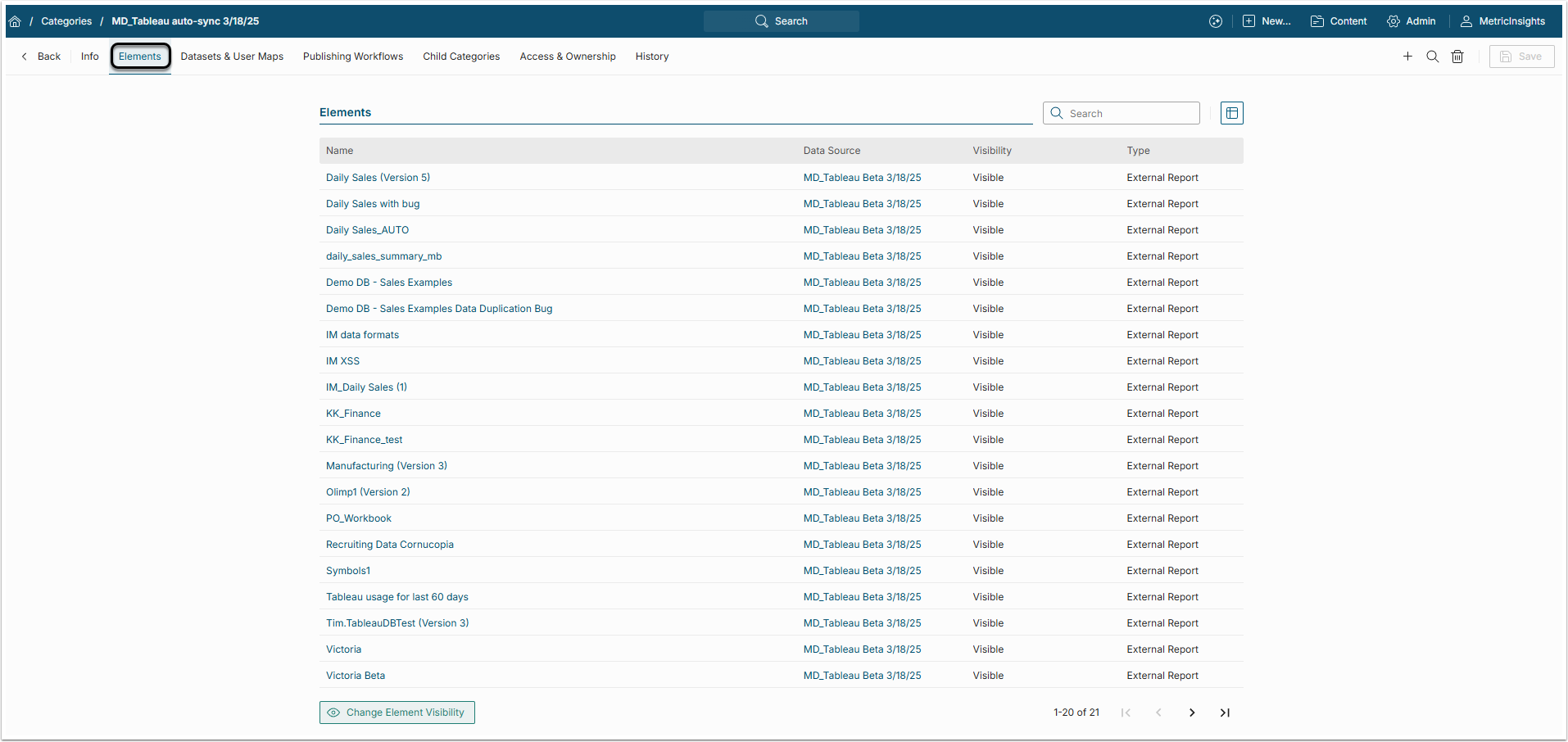Open the compass icon in top bar
Image resolution: width=1568 pixels, height=742 pixels.
[x=1216, y=21]
